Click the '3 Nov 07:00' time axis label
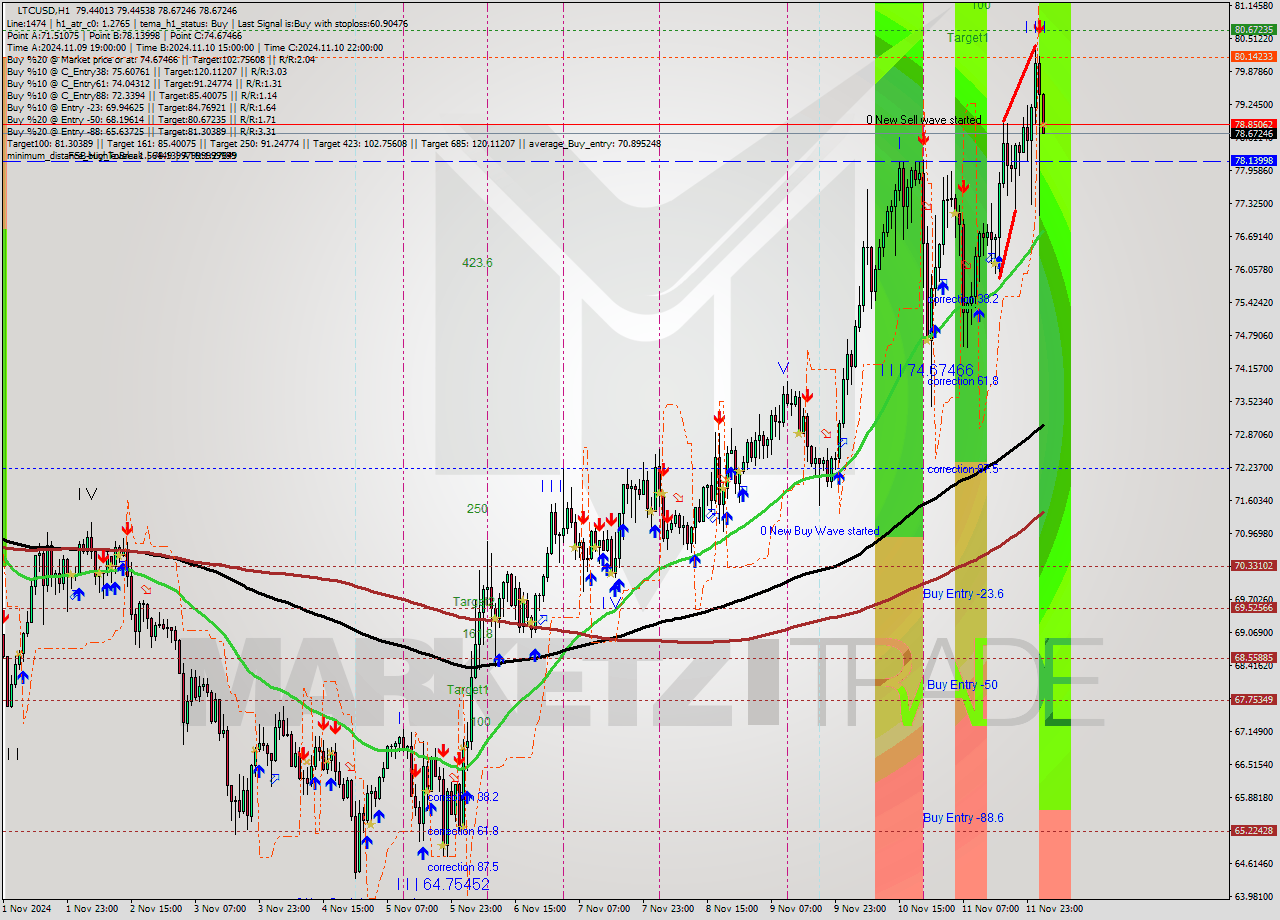The image size is (1280, 920). coord(221,909)
